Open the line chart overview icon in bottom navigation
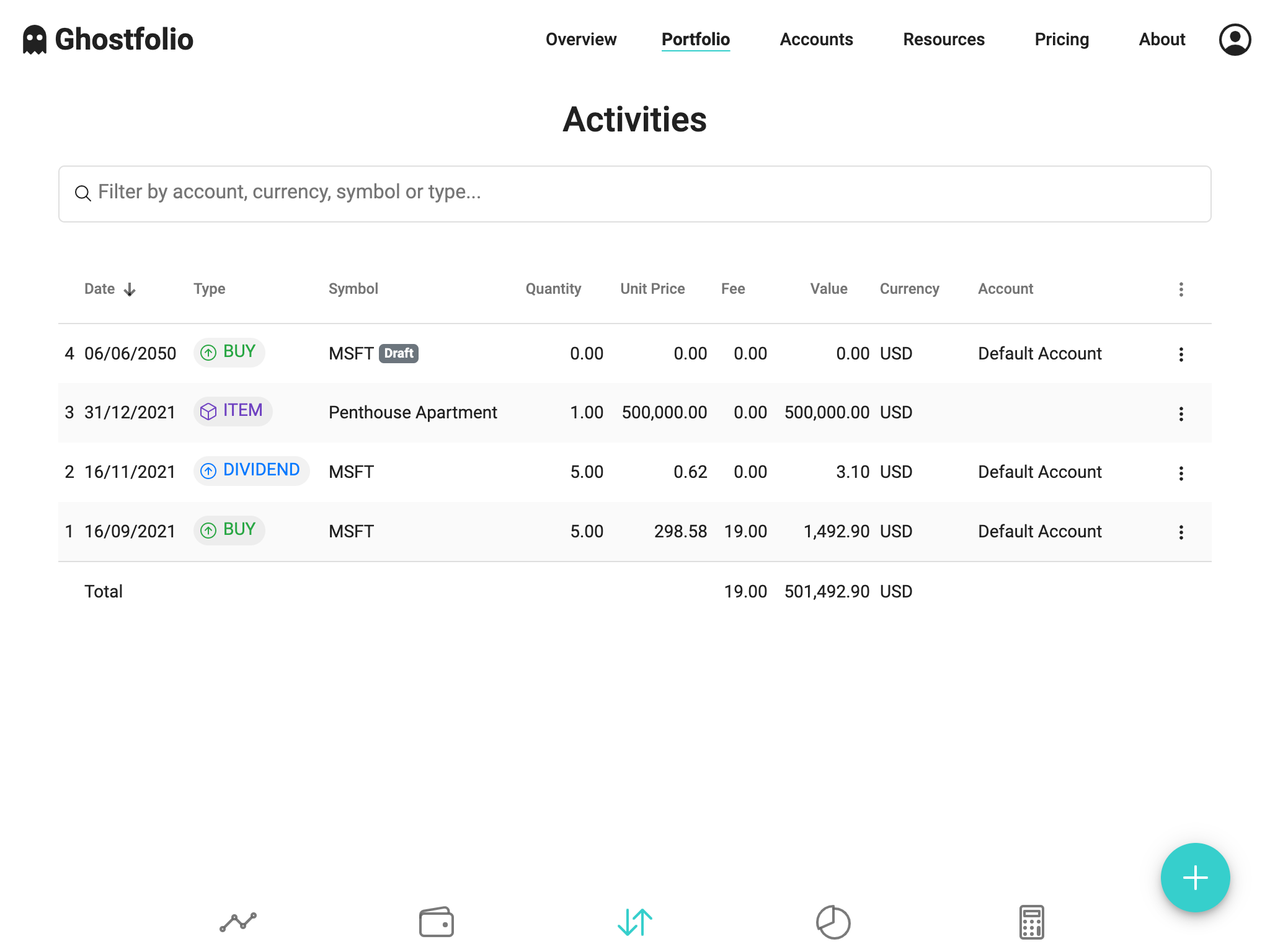 [x=238, y=922]
